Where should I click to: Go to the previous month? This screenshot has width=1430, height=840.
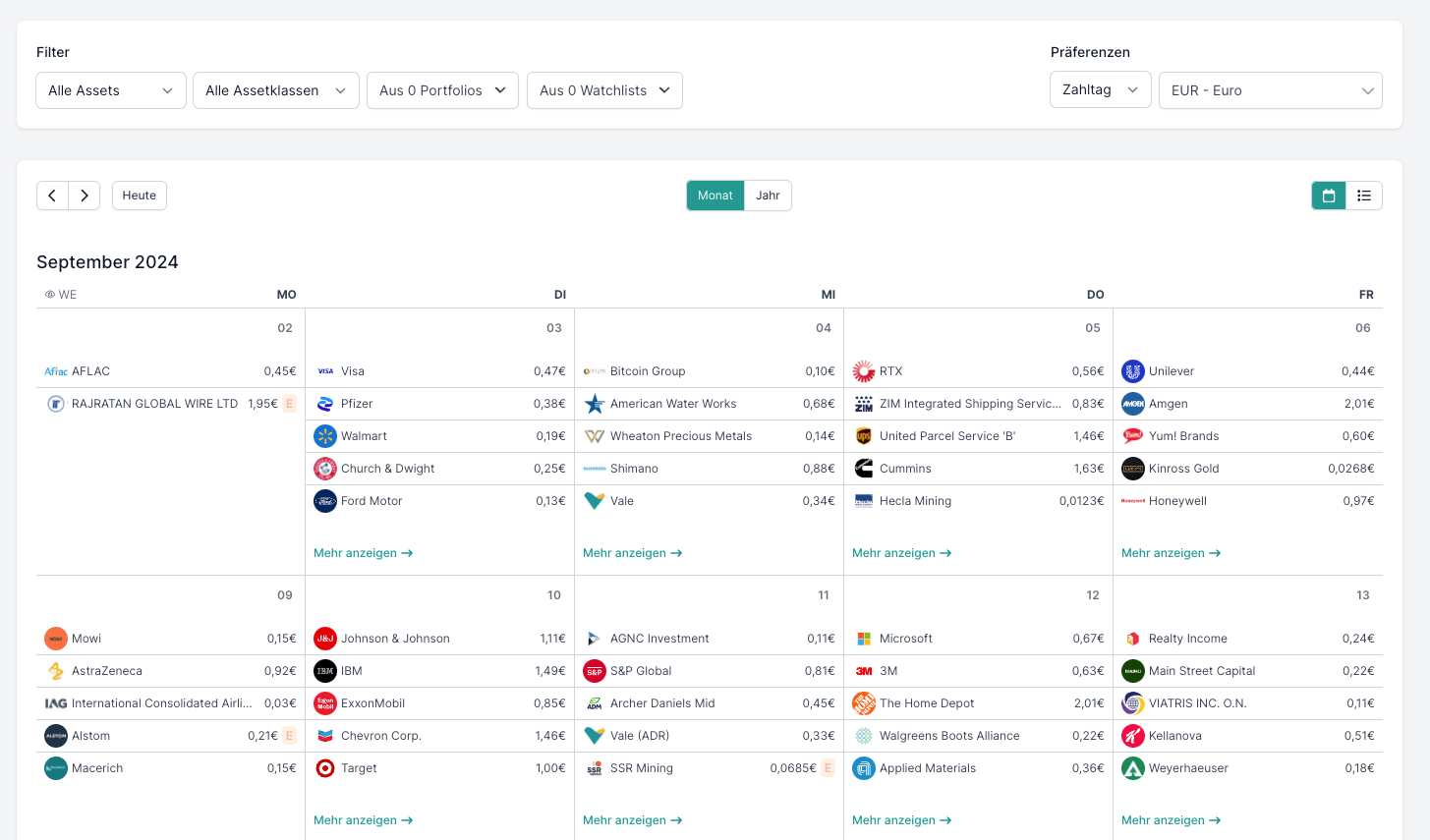coord(52,196)
